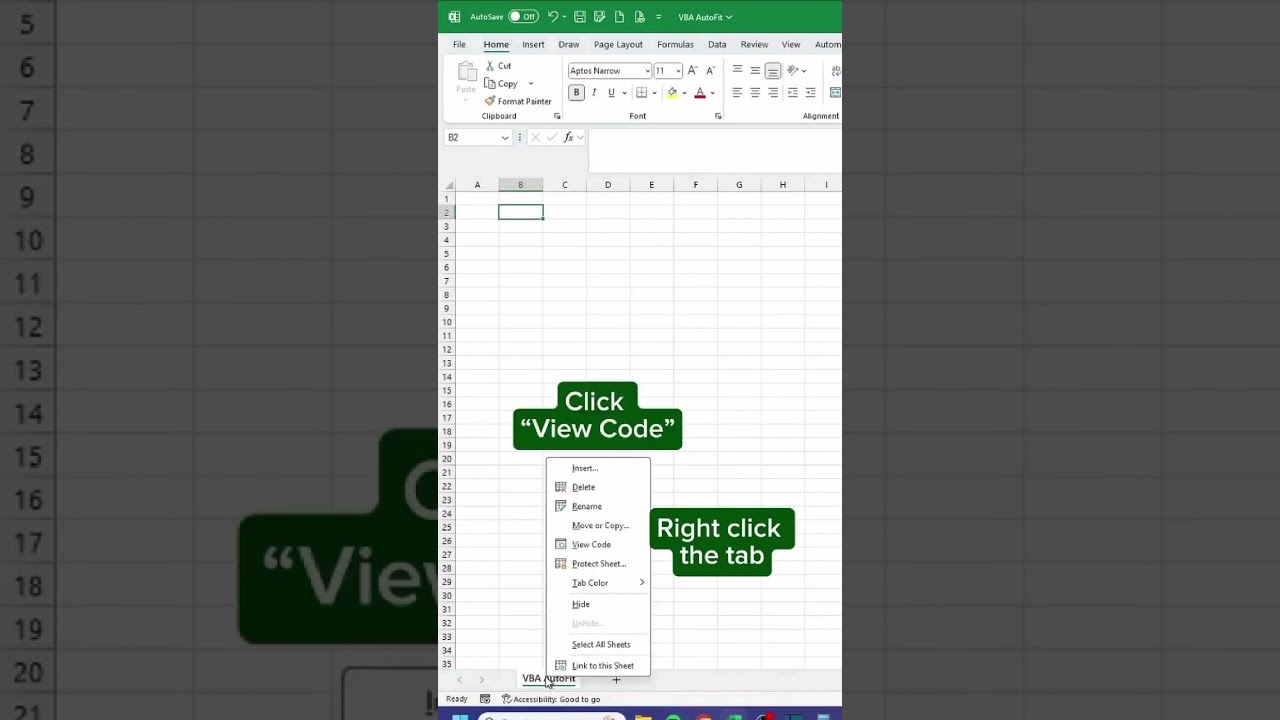Open the Font dialog launcher

pyautogui.click(x=718, y=116)
